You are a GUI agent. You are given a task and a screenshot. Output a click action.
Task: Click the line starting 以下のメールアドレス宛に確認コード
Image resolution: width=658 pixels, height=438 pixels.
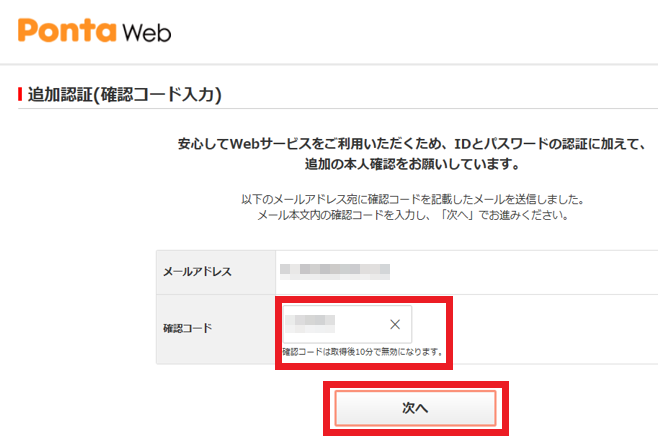coord(413,199)
